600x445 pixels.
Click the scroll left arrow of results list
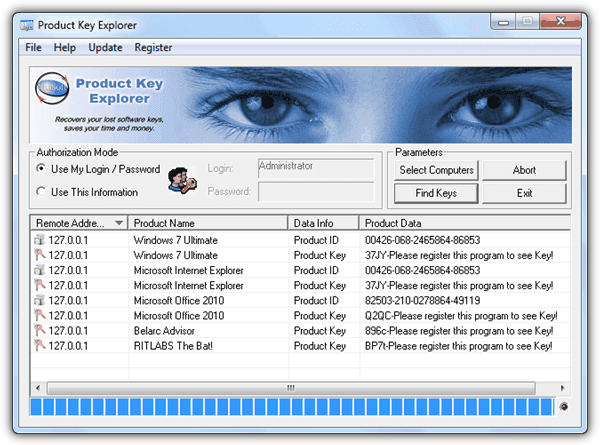click(x=38, y=388)
